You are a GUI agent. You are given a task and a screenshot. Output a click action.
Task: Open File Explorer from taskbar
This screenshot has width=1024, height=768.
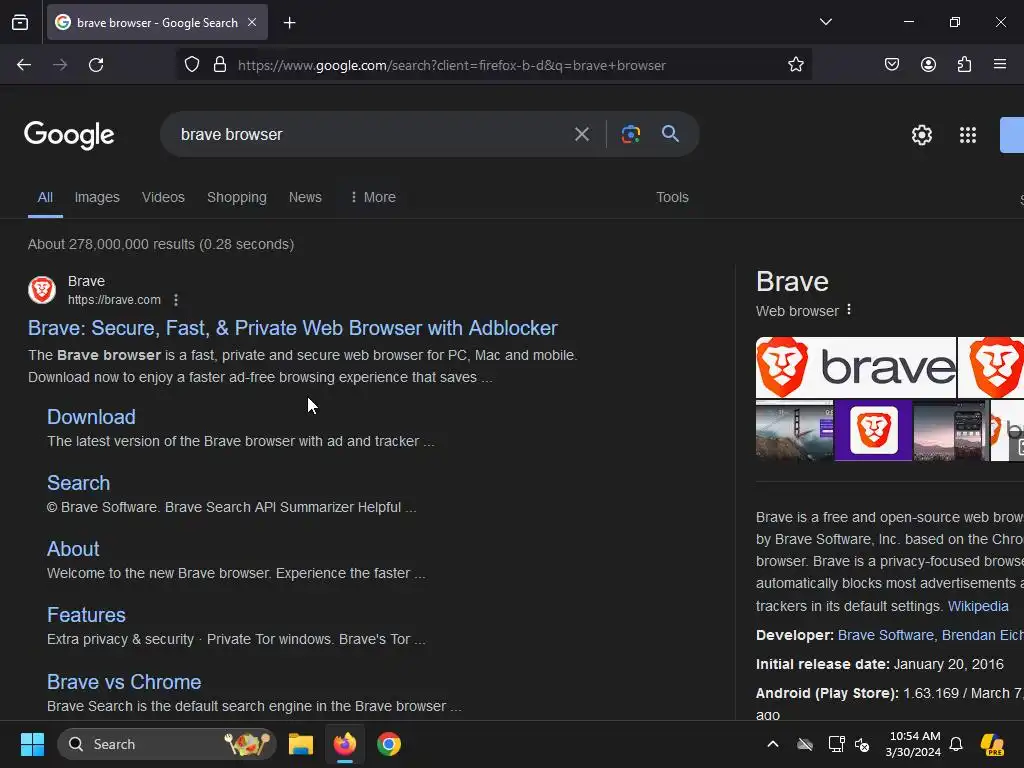(x=301, y=744)
